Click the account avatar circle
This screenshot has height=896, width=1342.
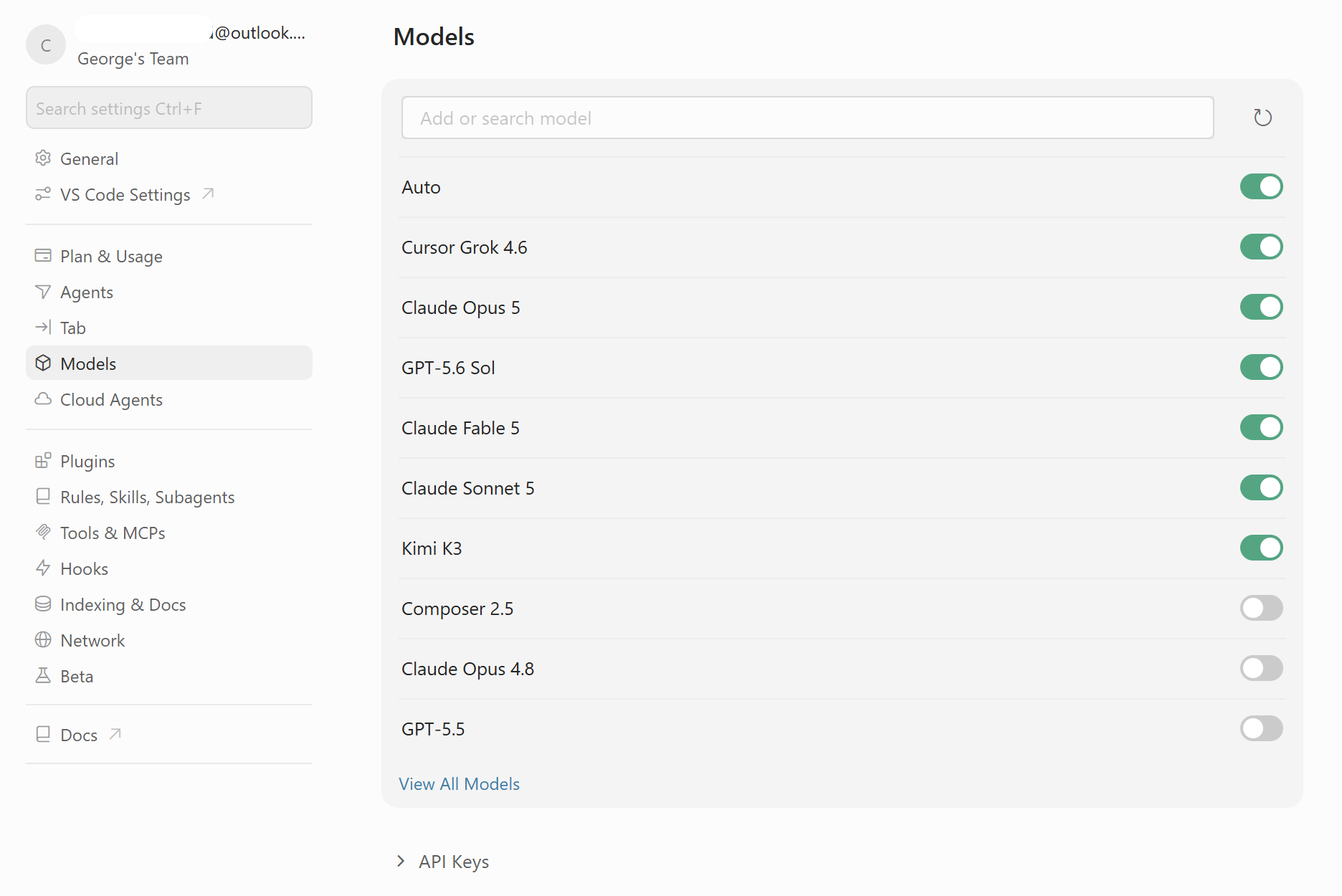point(46,45)
